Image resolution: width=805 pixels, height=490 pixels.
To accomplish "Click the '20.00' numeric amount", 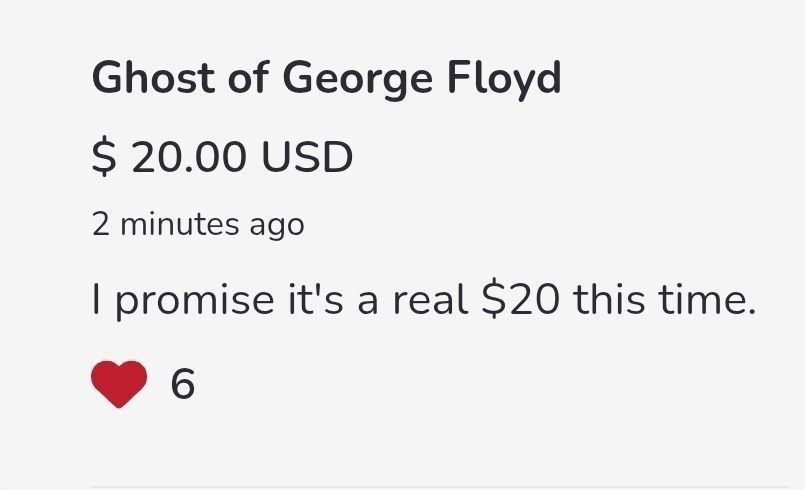I will (189, 157).
